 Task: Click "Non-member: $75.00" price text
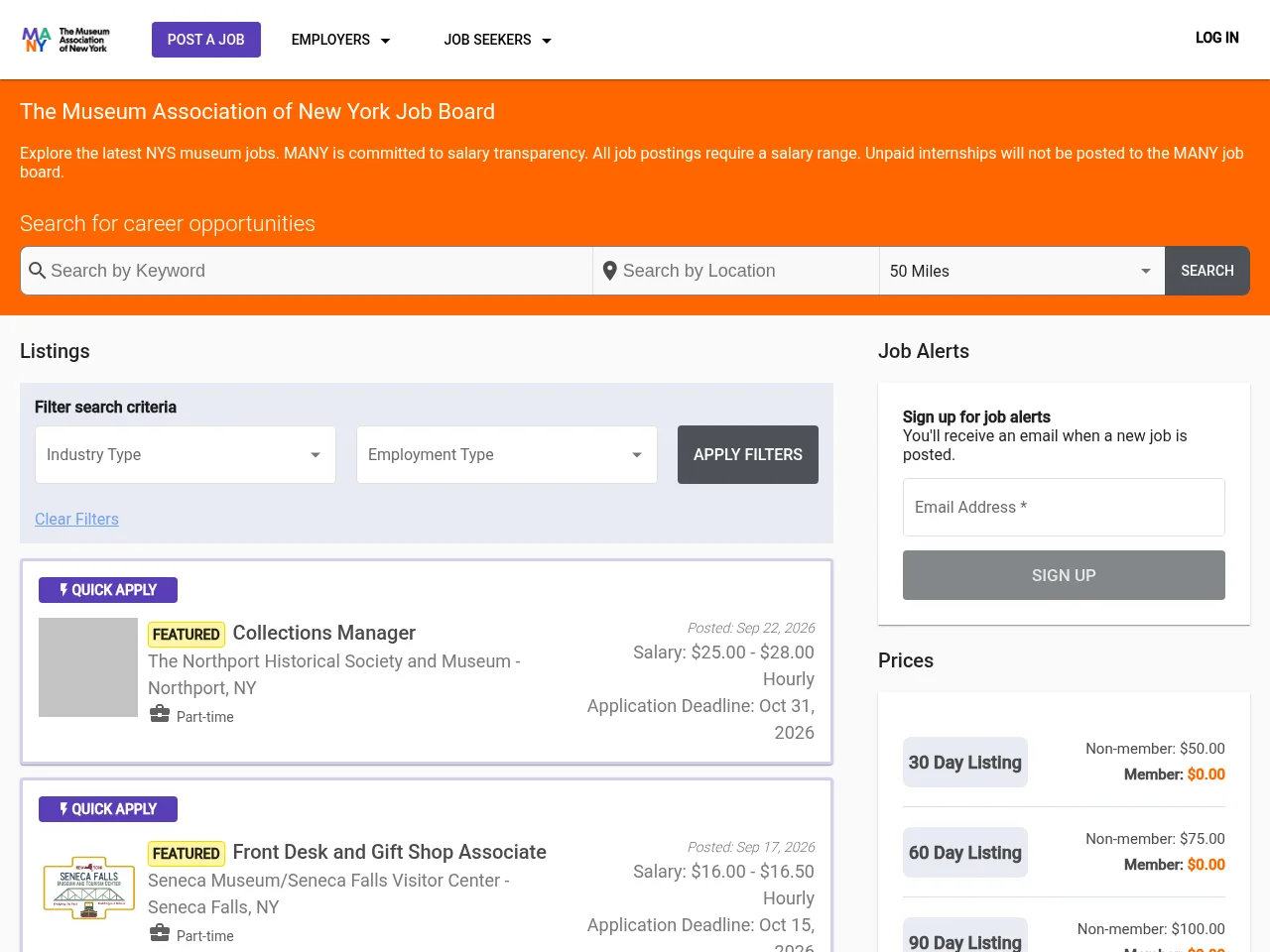1155,839
